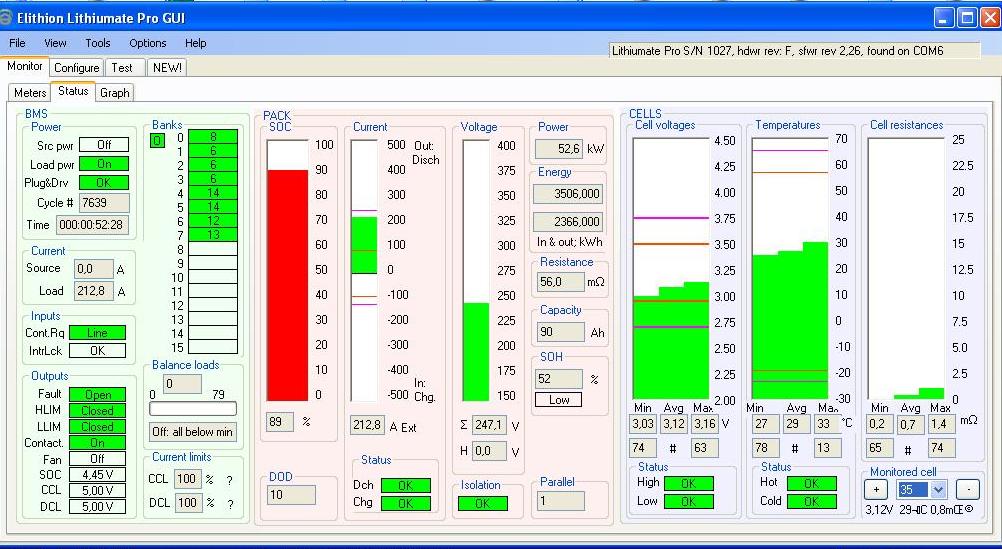Click the Cont.Rq Line indicator
The width and height of the screenshot is (1002, 549).
click(97, 333)
